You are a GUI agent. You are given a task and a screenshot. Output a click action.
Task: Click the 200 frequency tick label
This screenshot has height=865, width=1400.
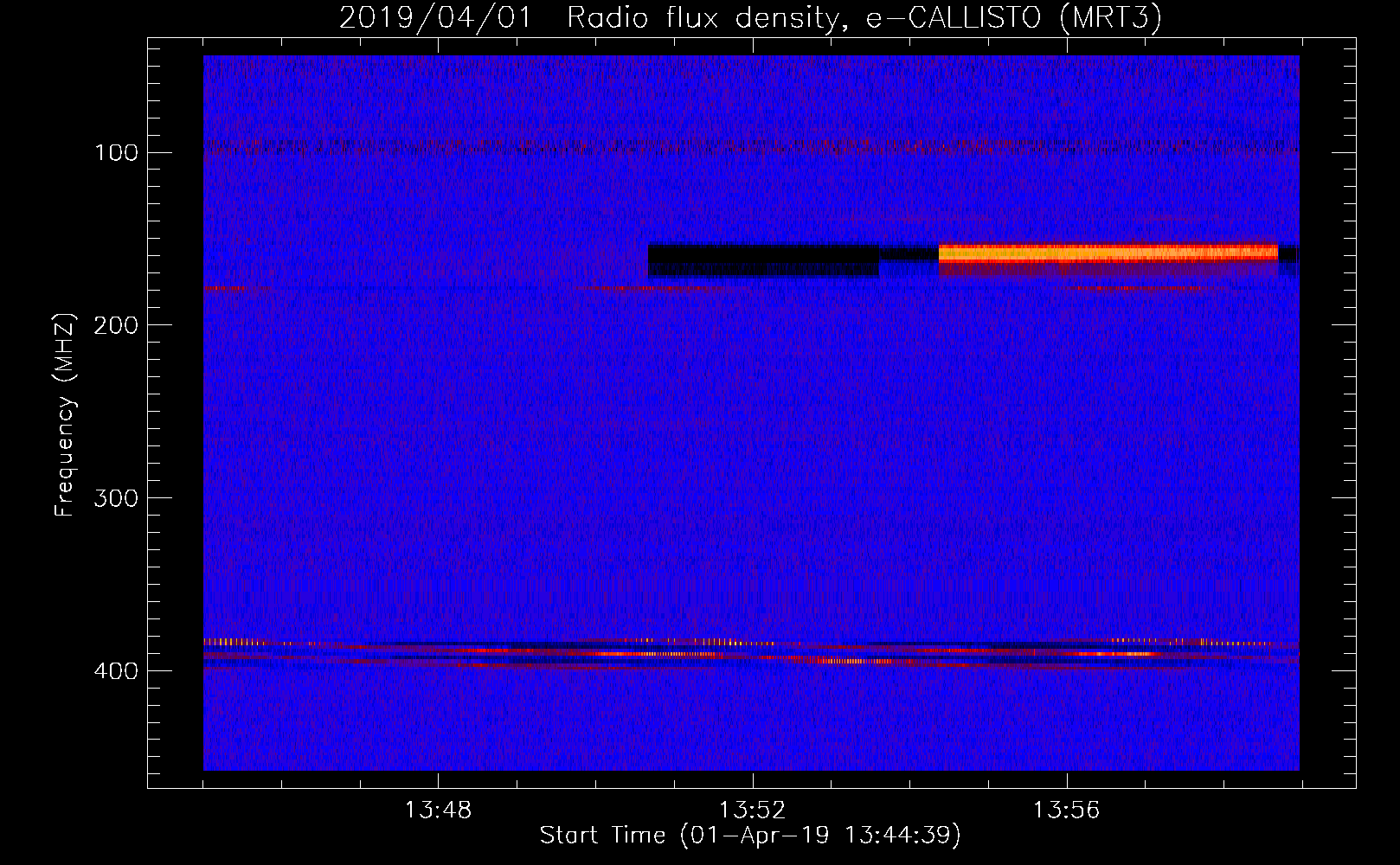click(x=116, y=325)
